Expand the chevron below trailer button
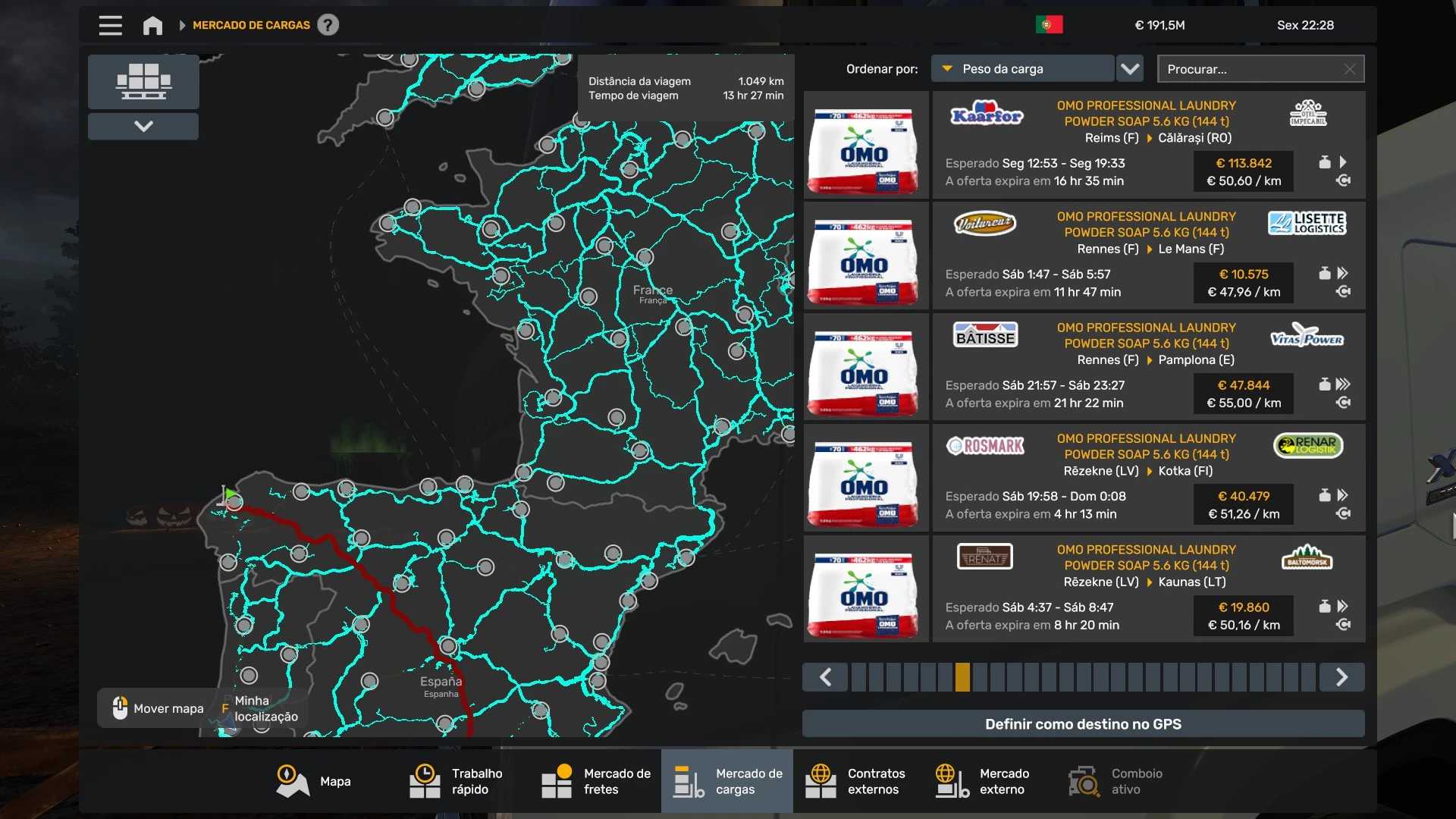This screenshot has height=819, width=1456. coord(143,126)
